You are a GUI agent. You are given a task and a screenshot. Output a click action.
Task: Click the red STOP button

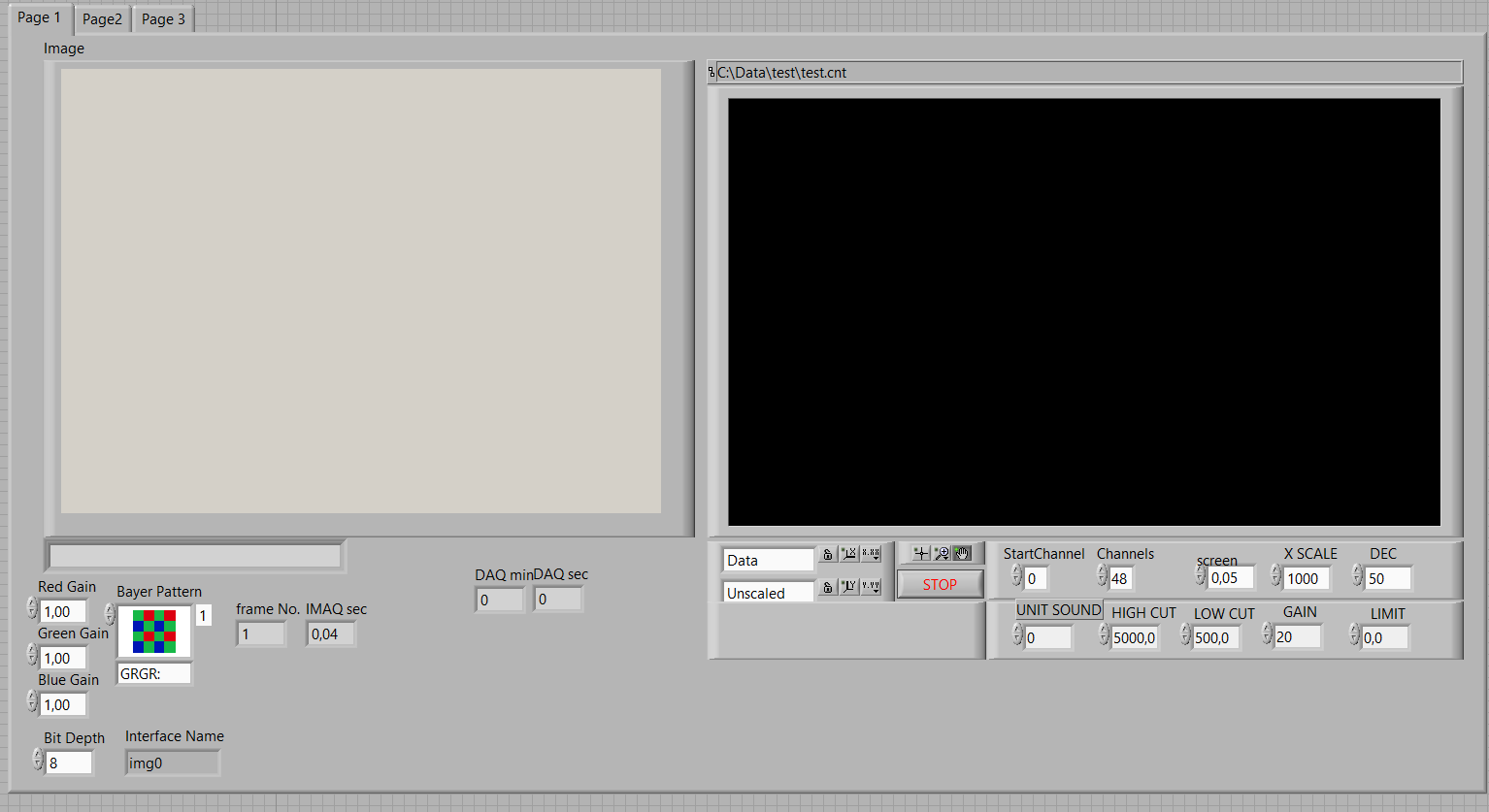pyautogui.click(x=940, y=584)
